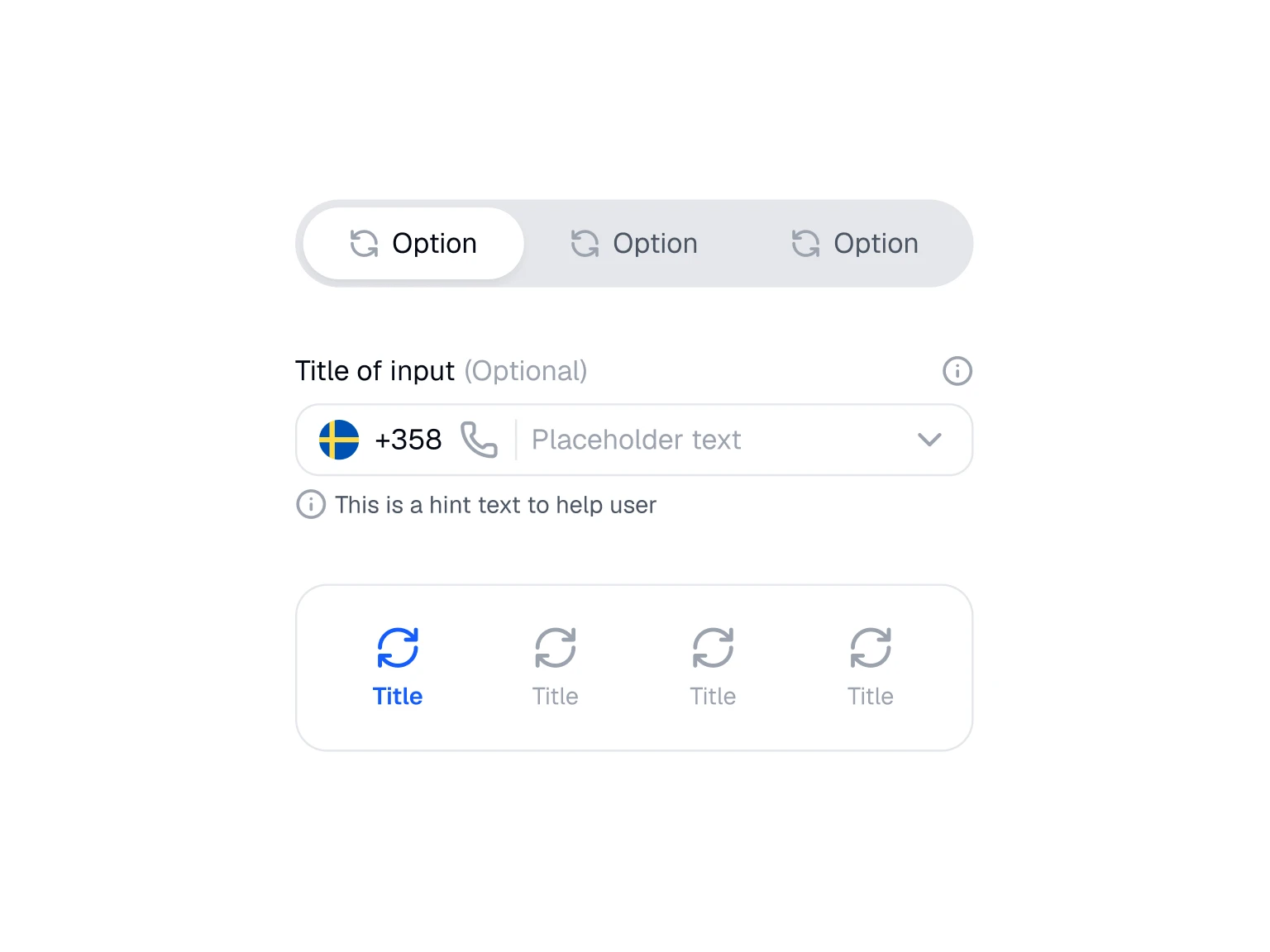
Task: Click the info icon next to Title of input
Action: 957,371
